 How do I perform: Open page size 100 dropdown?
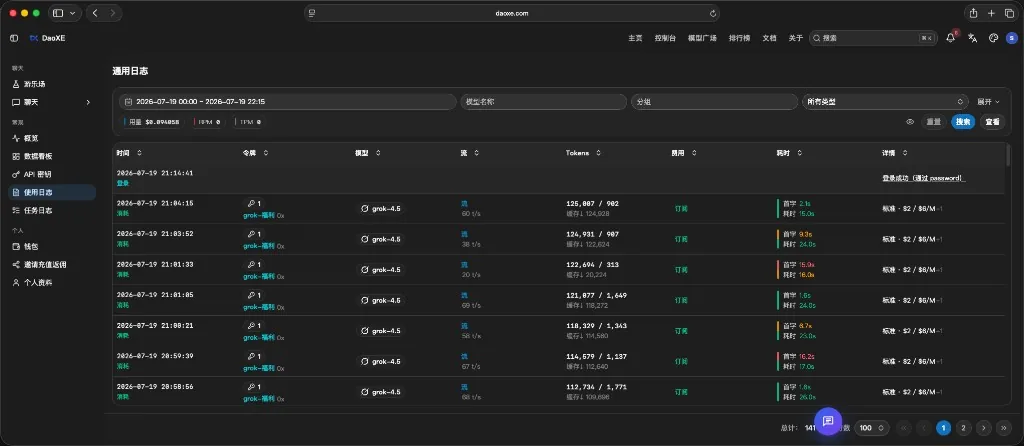pyautogui.click(x=872, y=428)
